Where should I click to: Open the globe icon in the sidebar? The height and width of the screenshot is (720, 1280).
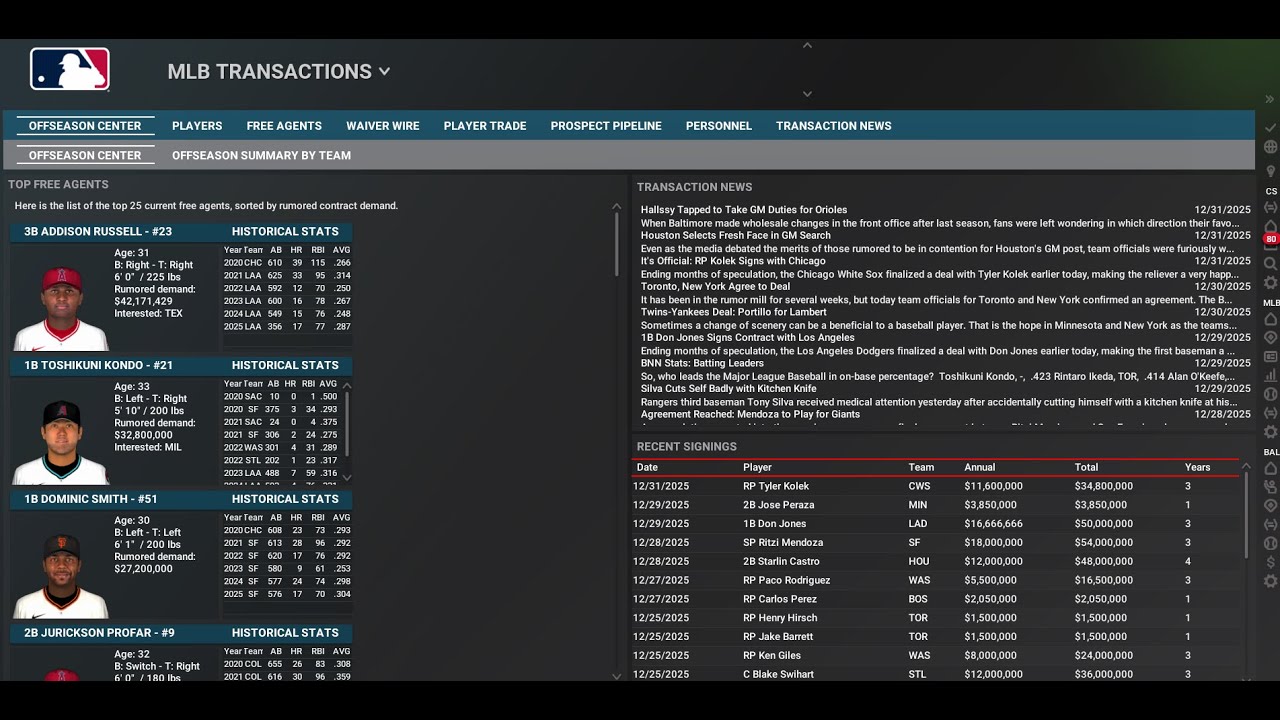[x=1271, y=147]
